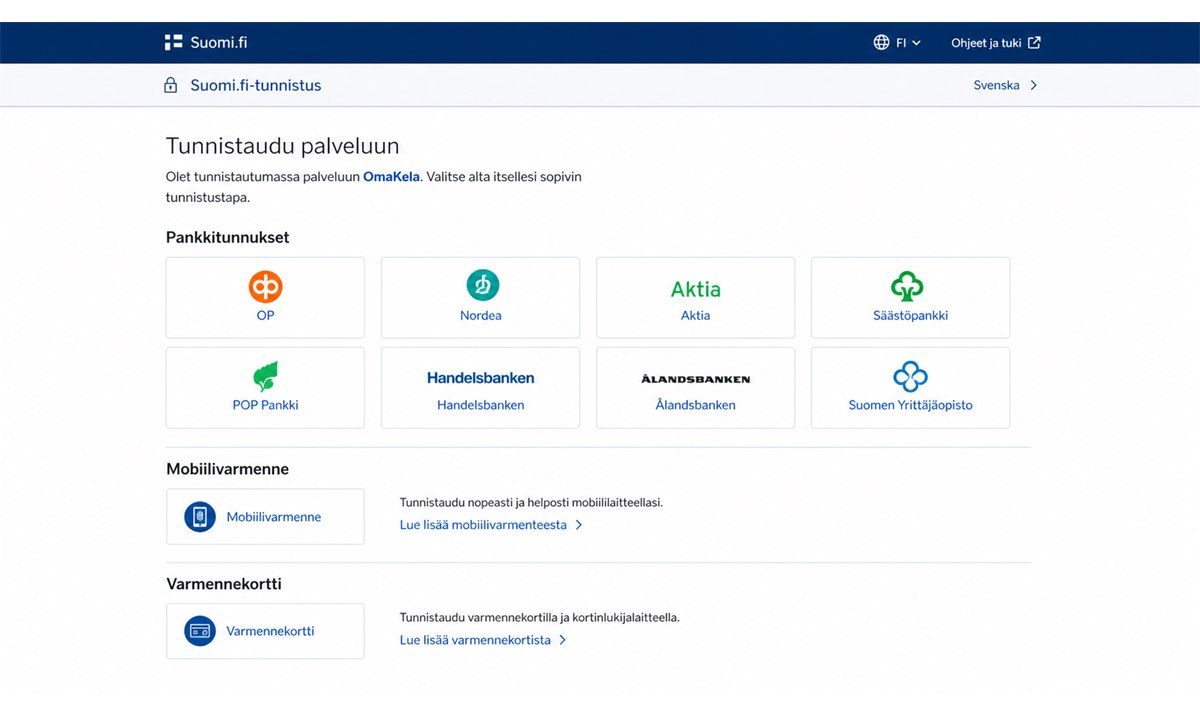Select the Mobiilivarmenne button label

(x=274, y=517)
